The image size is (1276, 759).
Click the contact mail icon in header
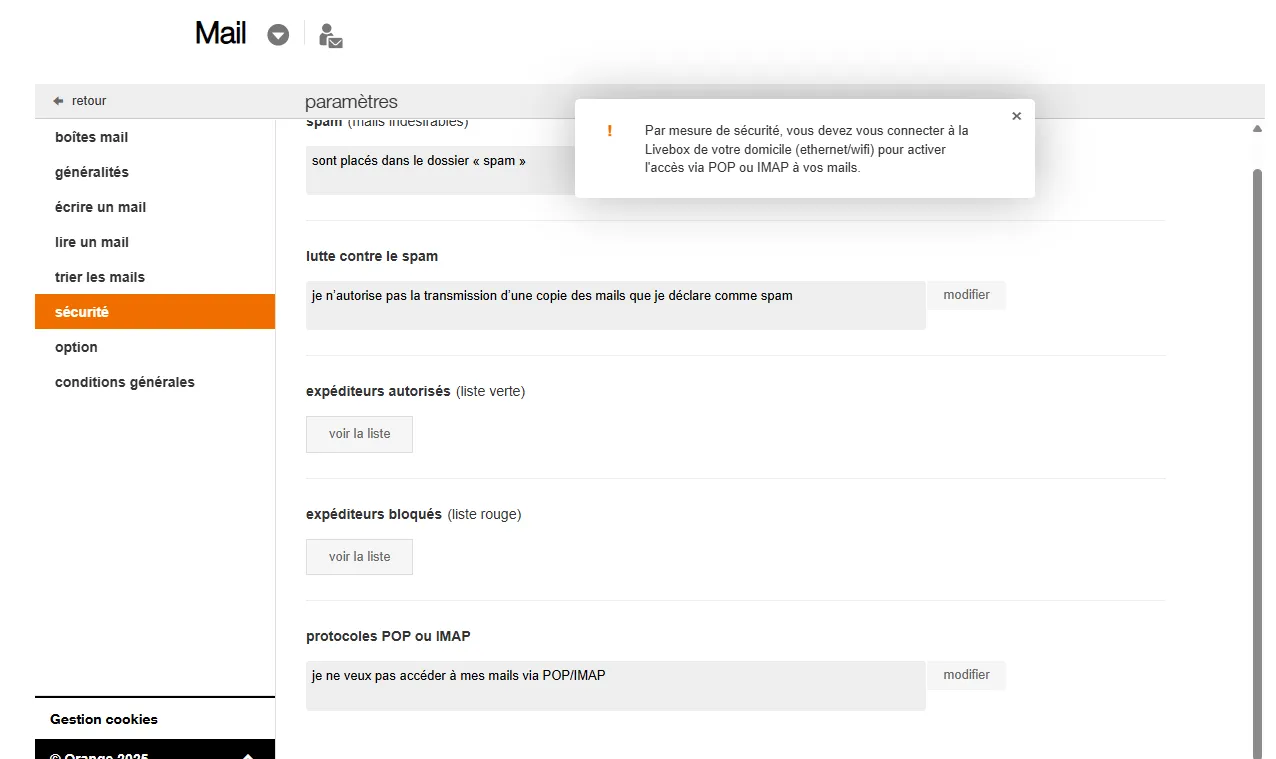pyautogui.click(x=330, y=36)
